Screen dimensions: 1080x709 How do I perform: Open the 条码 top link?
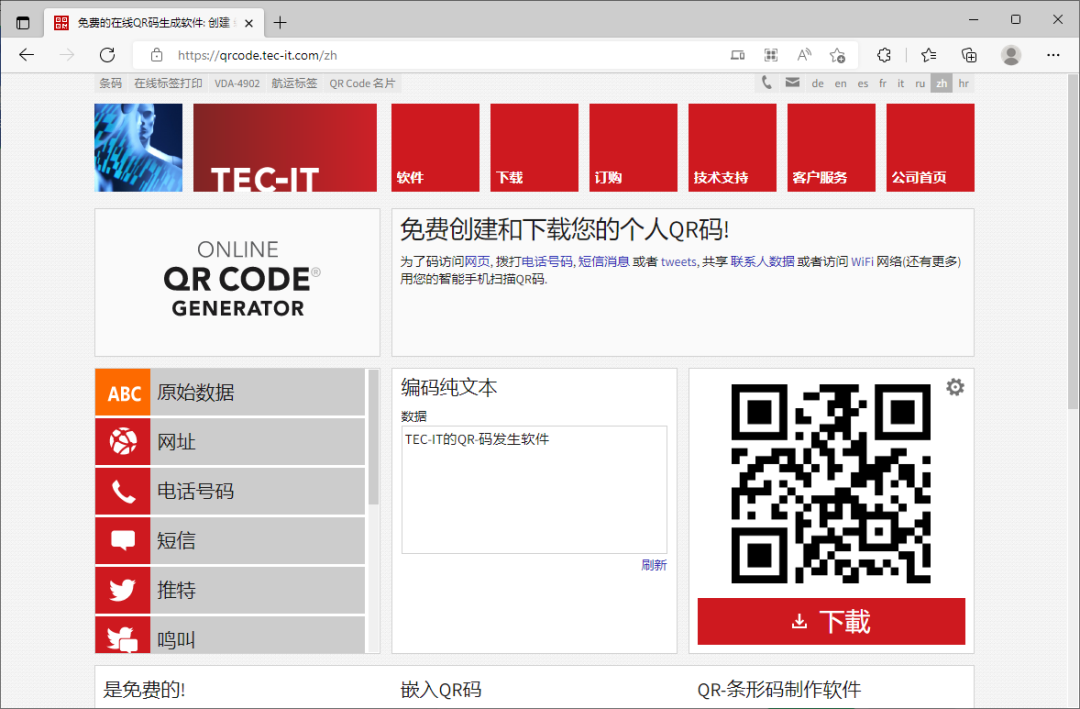click(x=110, y=83)
